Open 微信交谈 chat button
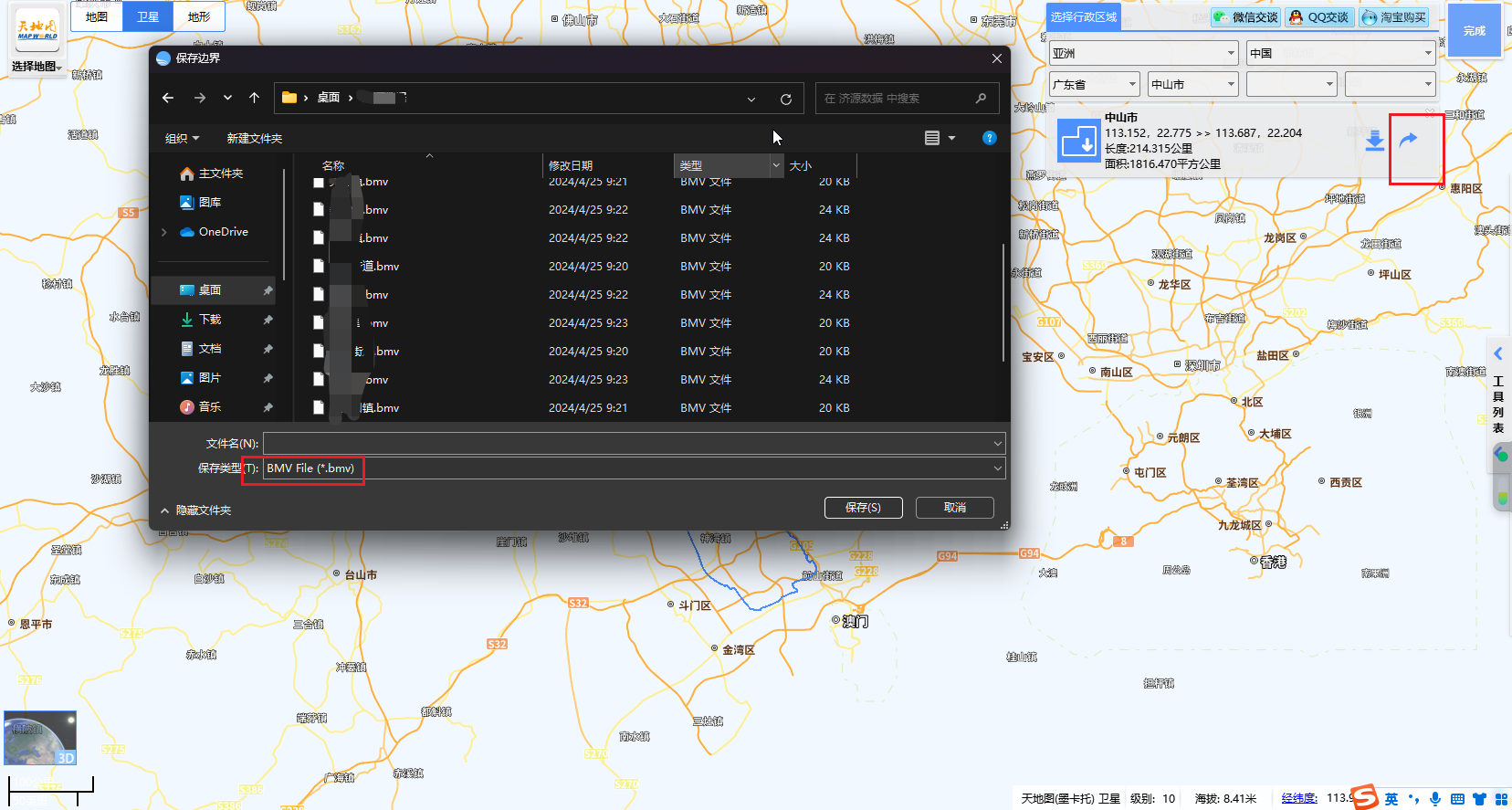The height and width of the screenshot is (810, 1512). (x=1246, y=17)
